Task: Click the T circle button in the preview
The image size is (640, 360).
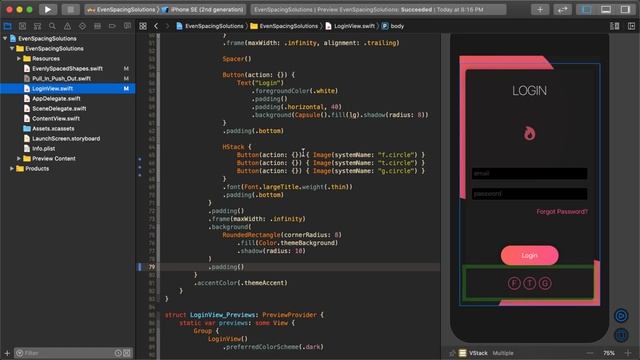Action: coord(529,283)
